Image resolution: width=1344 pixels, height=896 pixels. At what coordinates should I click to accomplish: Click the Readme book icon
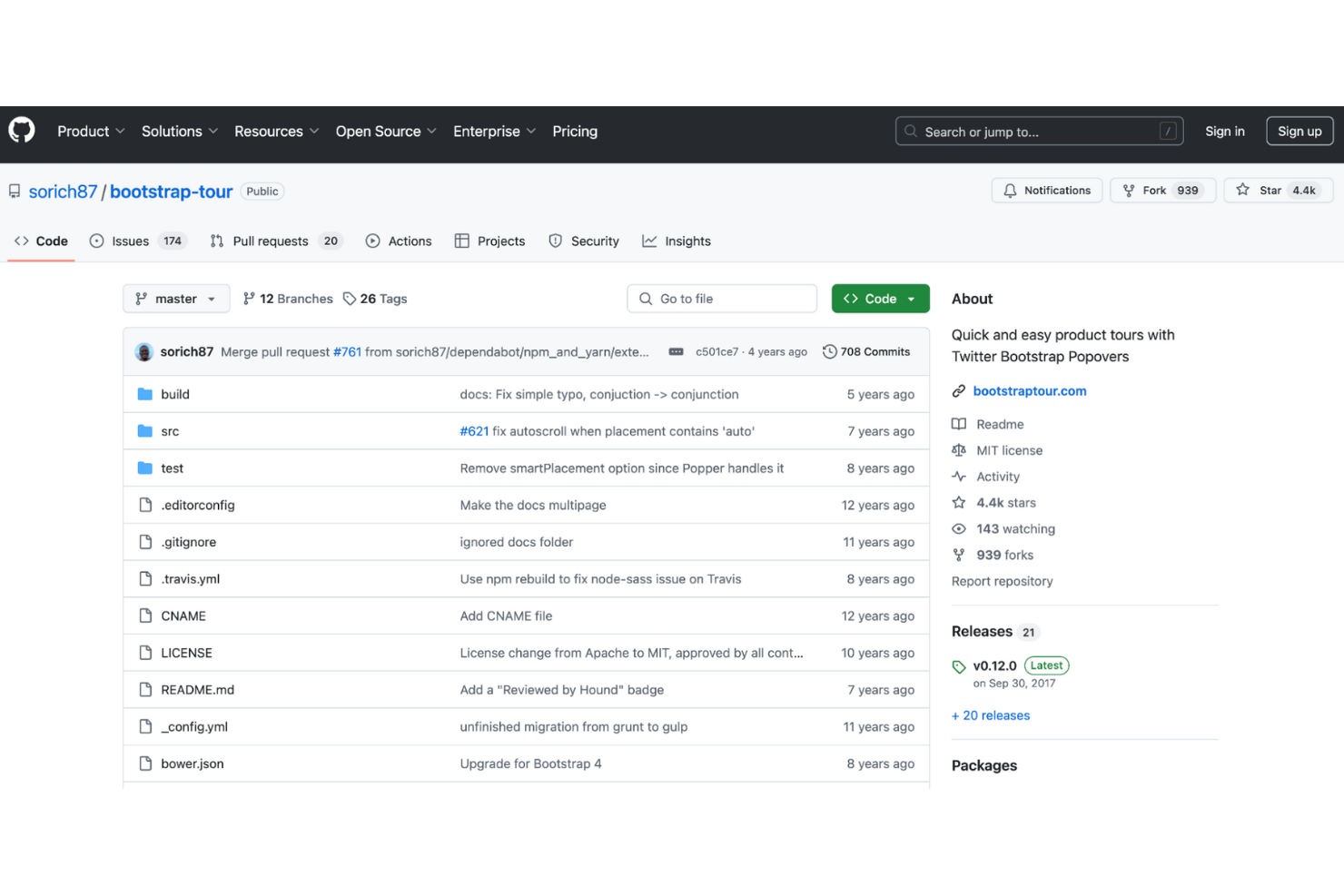click(959, 425)
